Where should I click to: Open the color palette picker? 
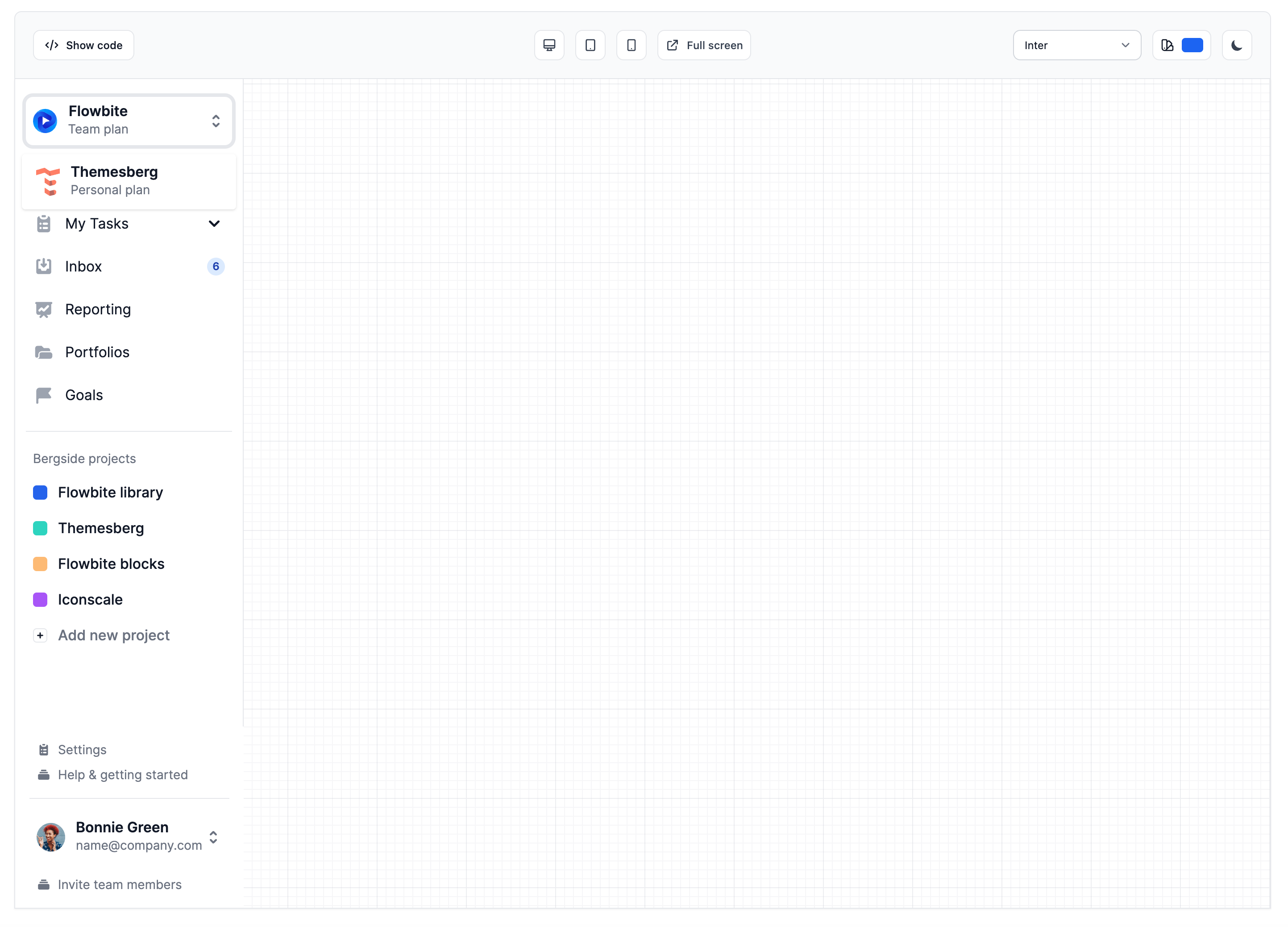click(x=1168, y=45)
